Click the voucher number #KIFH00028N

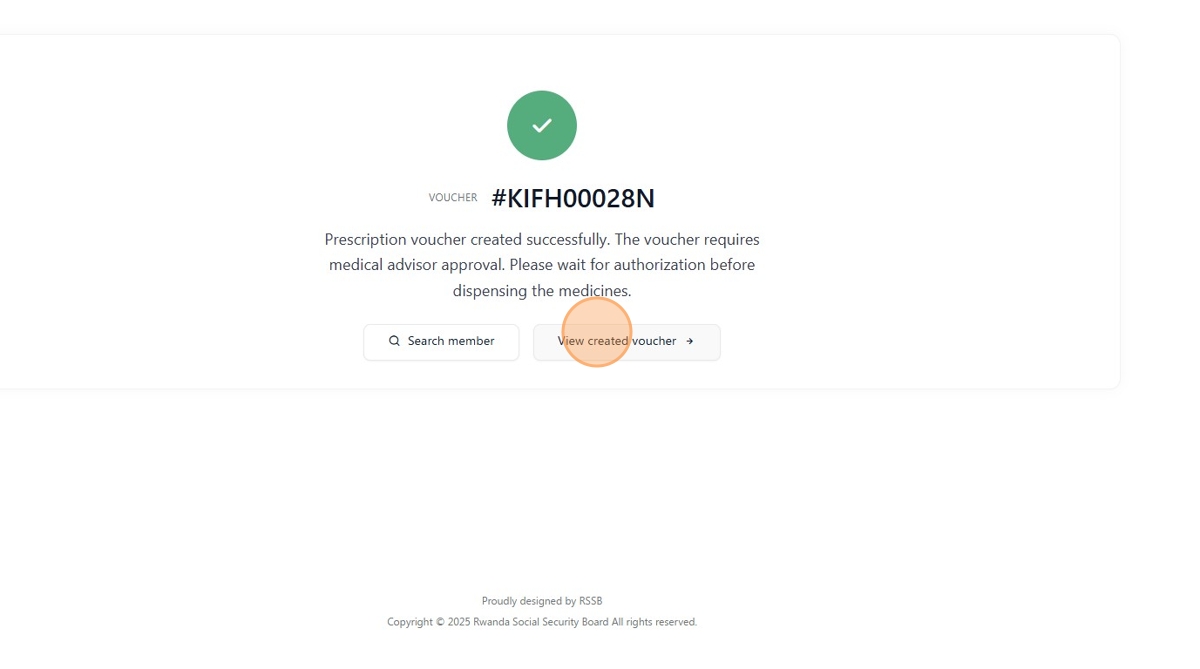click(573, 198)
